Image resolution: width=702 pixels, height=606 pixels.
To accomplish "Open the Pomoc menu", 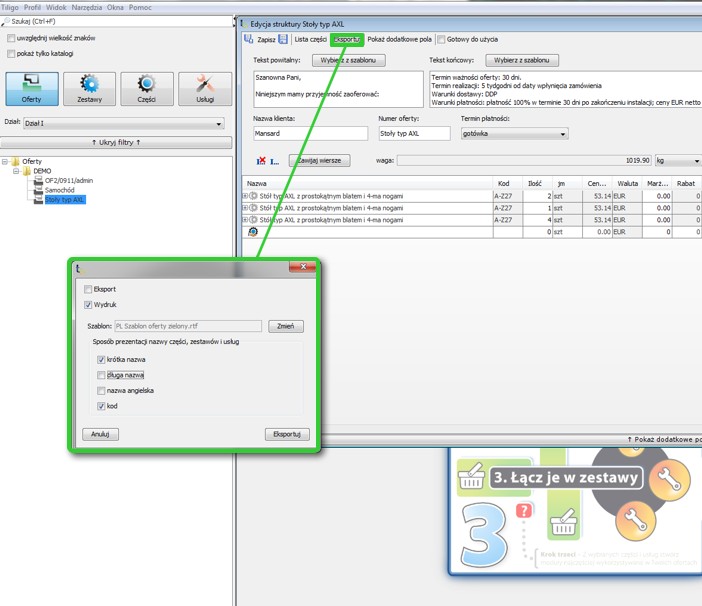I will pos(140,8).
